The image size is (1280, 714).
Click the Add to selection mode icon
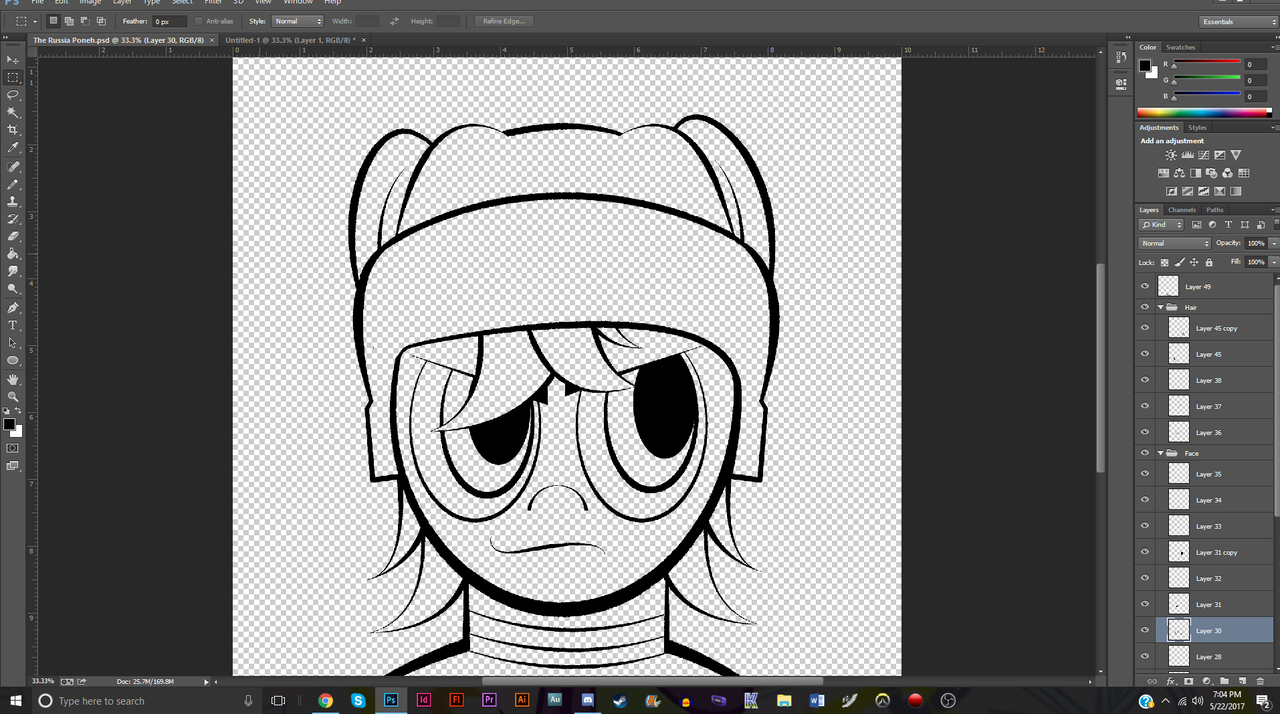tap(68, 21)
